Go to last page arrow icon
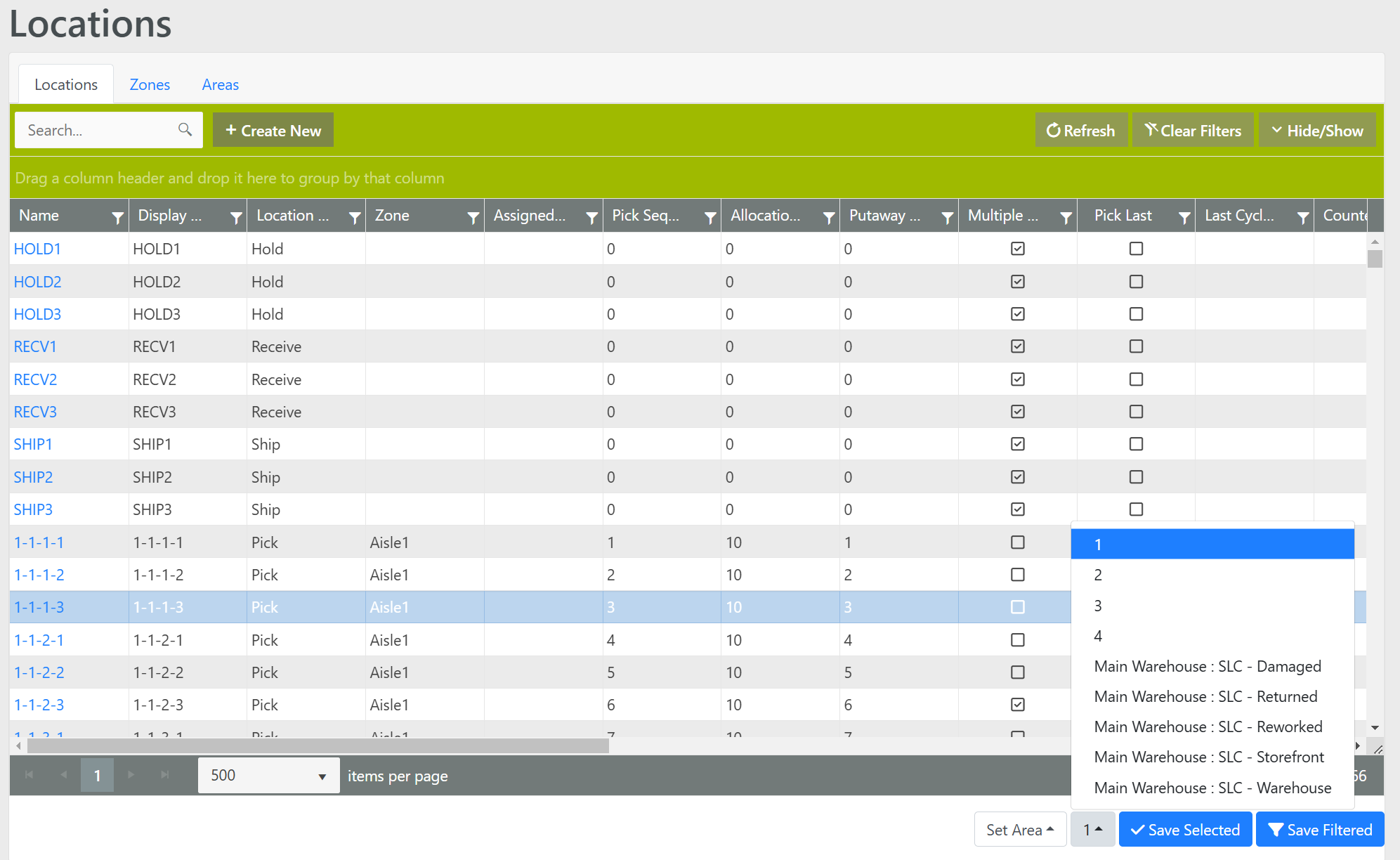 tap(165, 775)
